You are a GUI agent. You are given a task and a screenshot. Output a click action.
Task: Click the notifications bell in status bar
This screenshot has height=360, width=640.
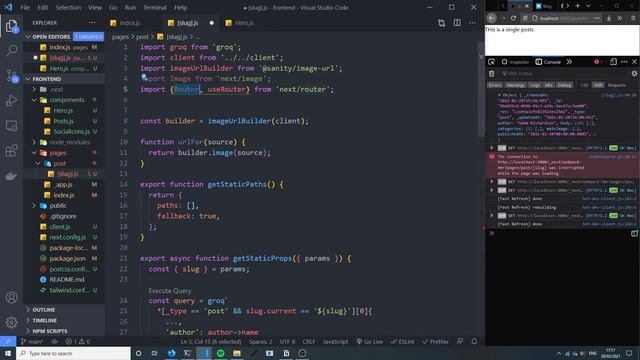[474, 341]
